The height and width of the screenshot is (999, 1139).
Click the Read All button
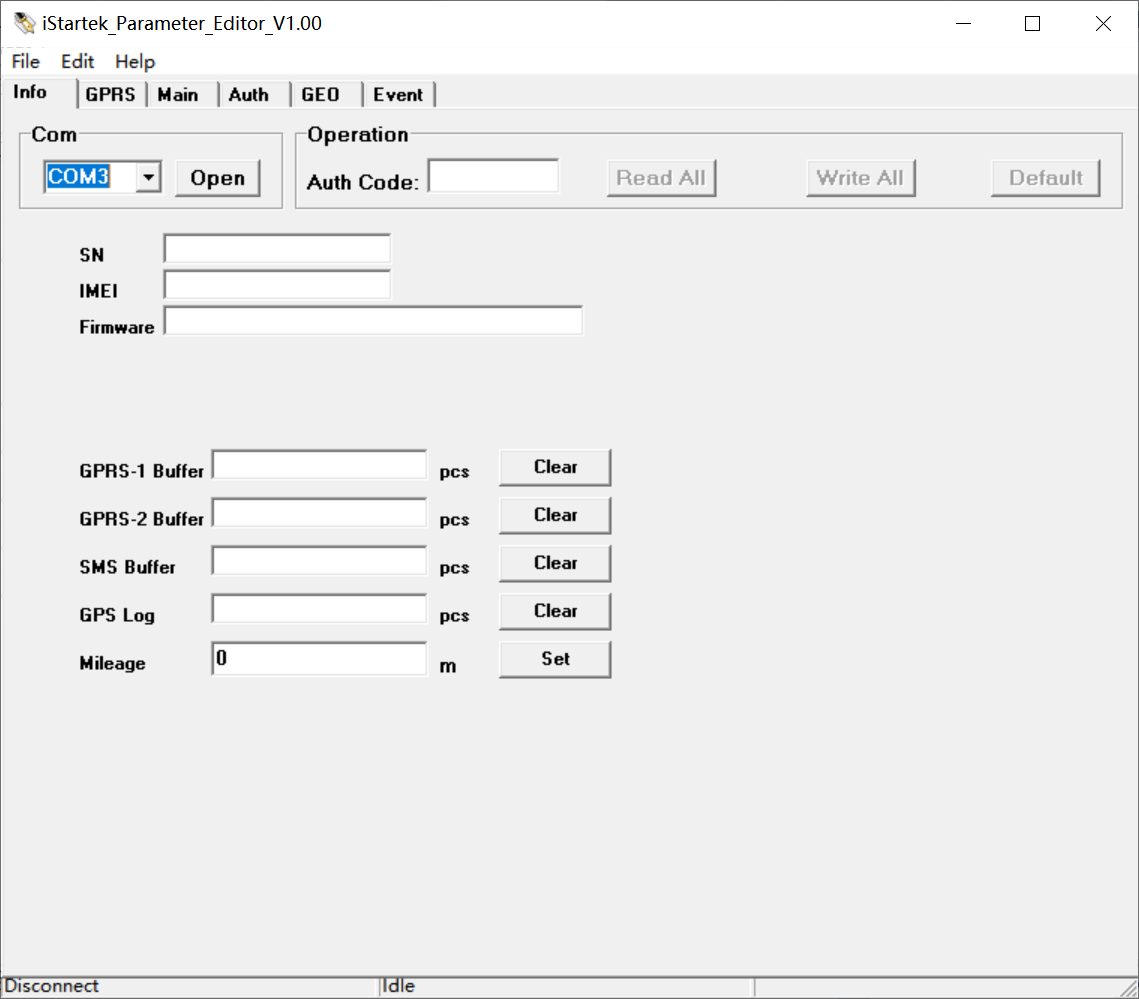tap(661, 177)
